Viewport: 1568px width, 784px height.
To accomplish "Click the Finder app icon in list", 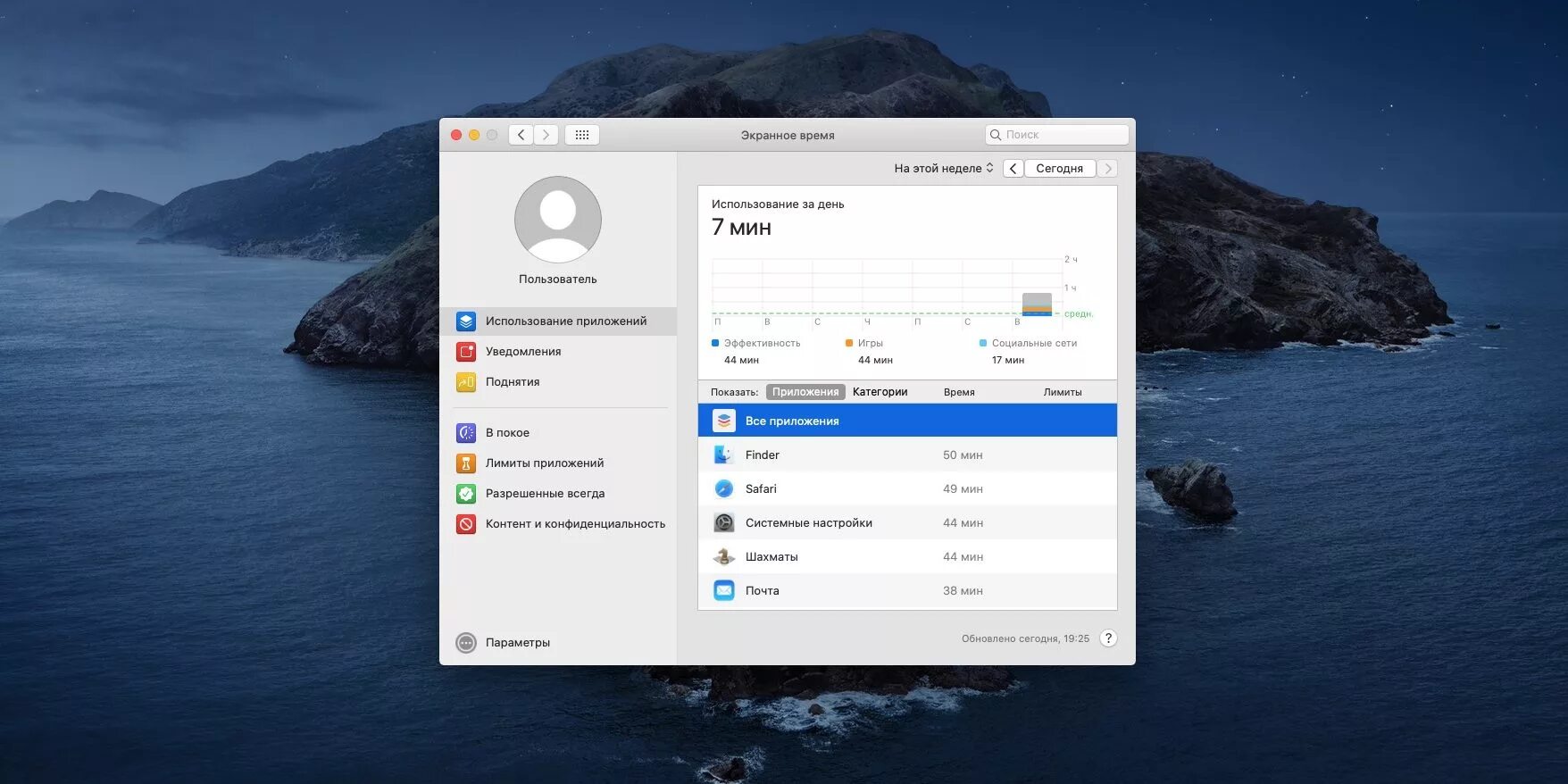I will click(x=724, y=455).
